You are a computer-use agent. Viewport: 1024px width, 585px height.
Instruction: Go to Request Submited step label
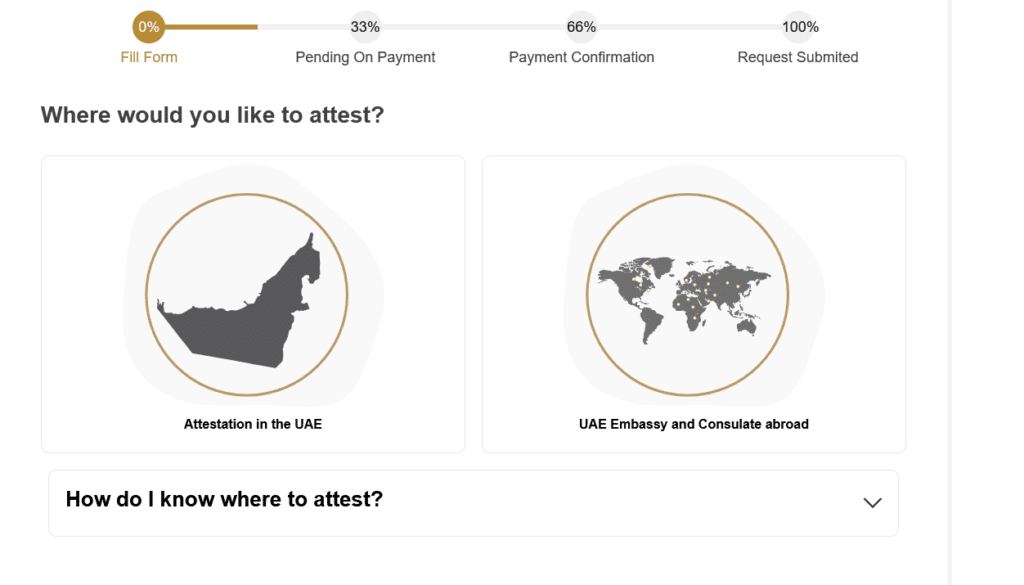pos(797,57)
